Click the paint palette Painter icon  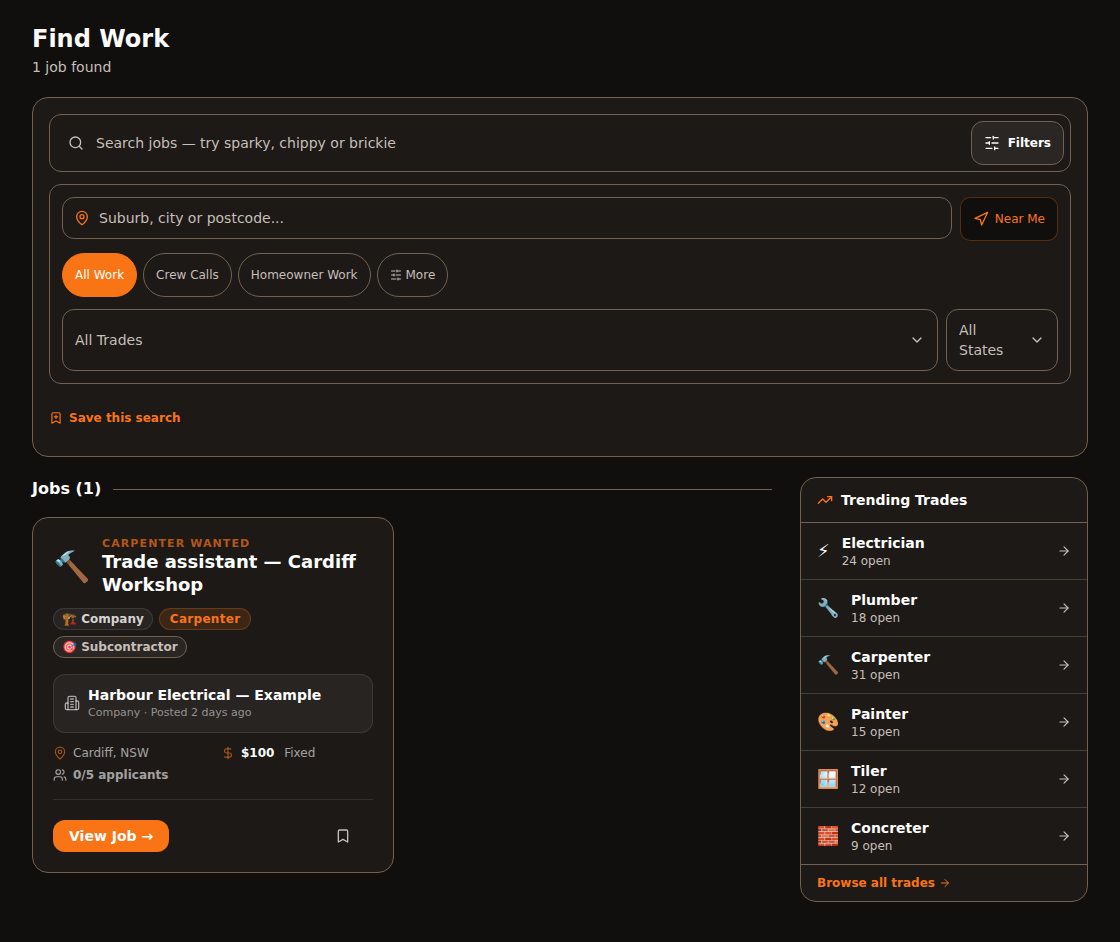(x=828, y=722)
